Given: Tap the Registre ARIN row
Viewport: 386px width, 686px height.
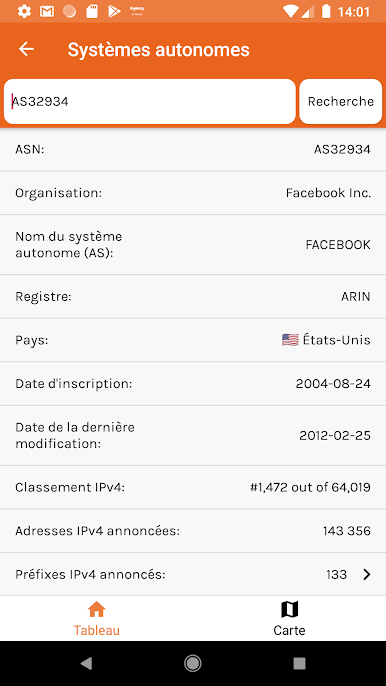Looking at the screenshot, I should coord(193,297).
